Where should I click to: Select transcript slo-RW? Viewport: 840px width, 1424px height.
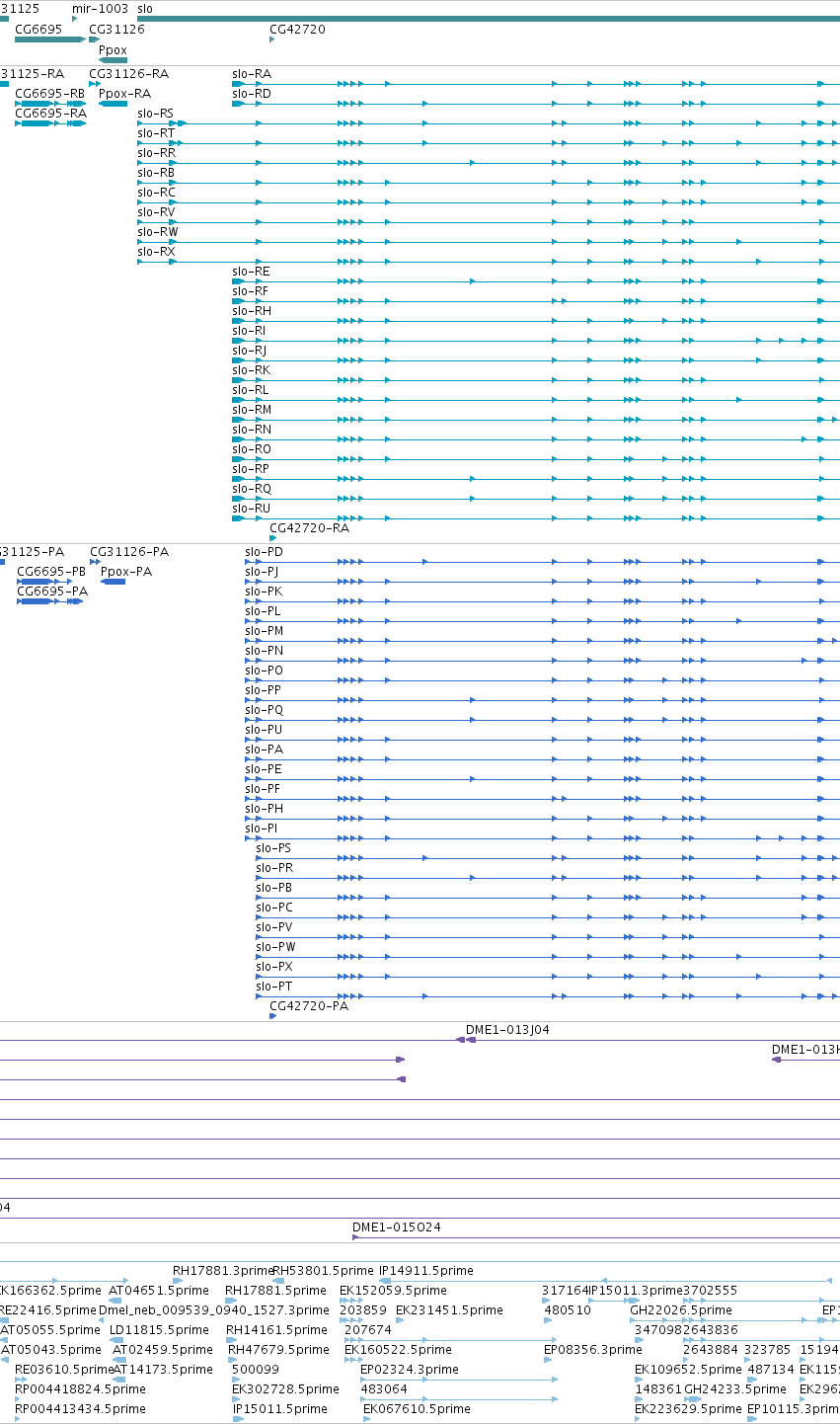pyautogui.click(x=158, y=232)
